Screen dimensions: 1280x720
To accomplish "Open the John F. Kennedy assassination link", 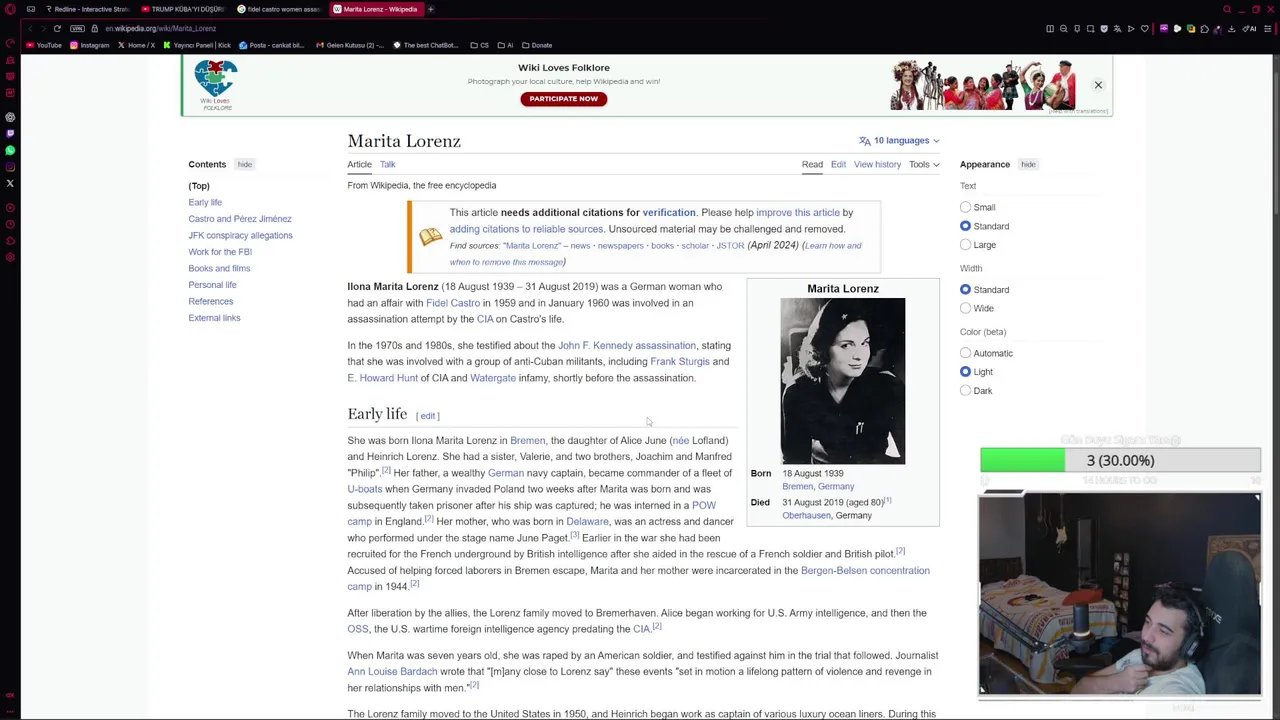I will tap(627, 345).
